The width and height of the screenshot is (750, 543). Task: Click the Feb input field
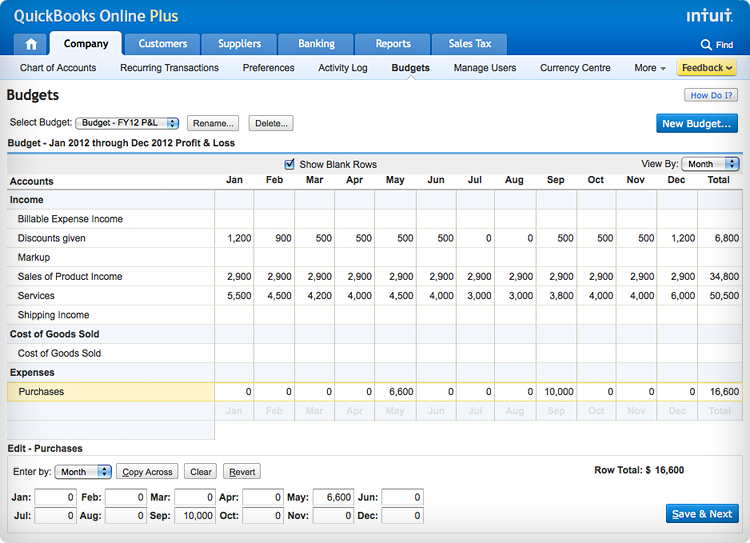(125, 497)
